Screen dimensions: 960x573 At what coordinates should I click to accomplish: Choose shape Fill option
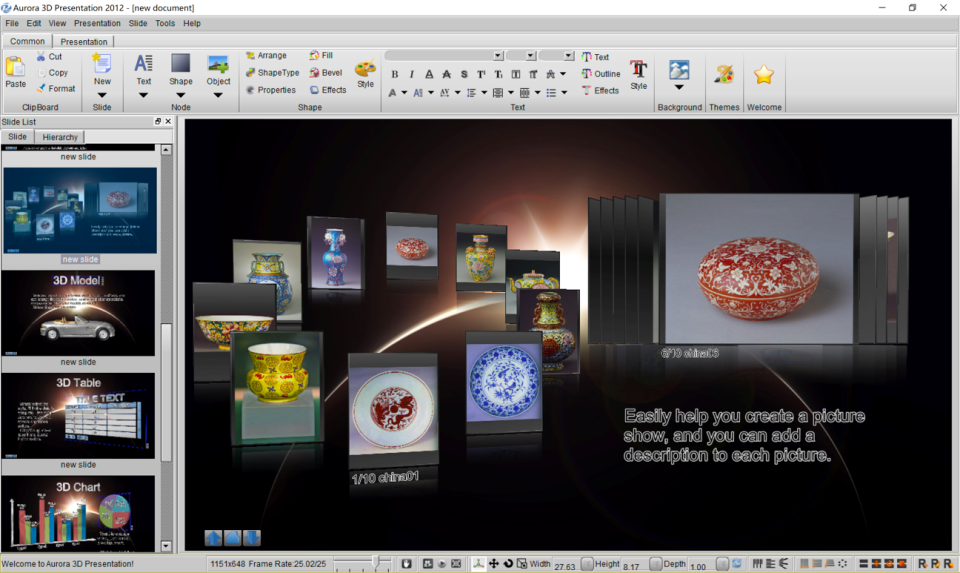point(321,55)
